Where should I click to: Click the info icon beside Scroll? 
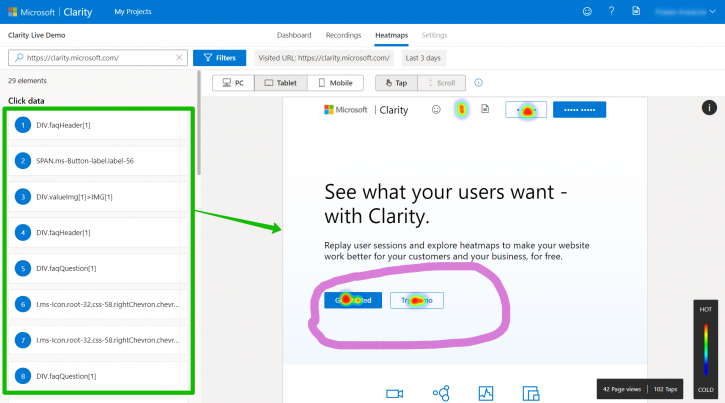pyautogui.click(x=479, y=83)
